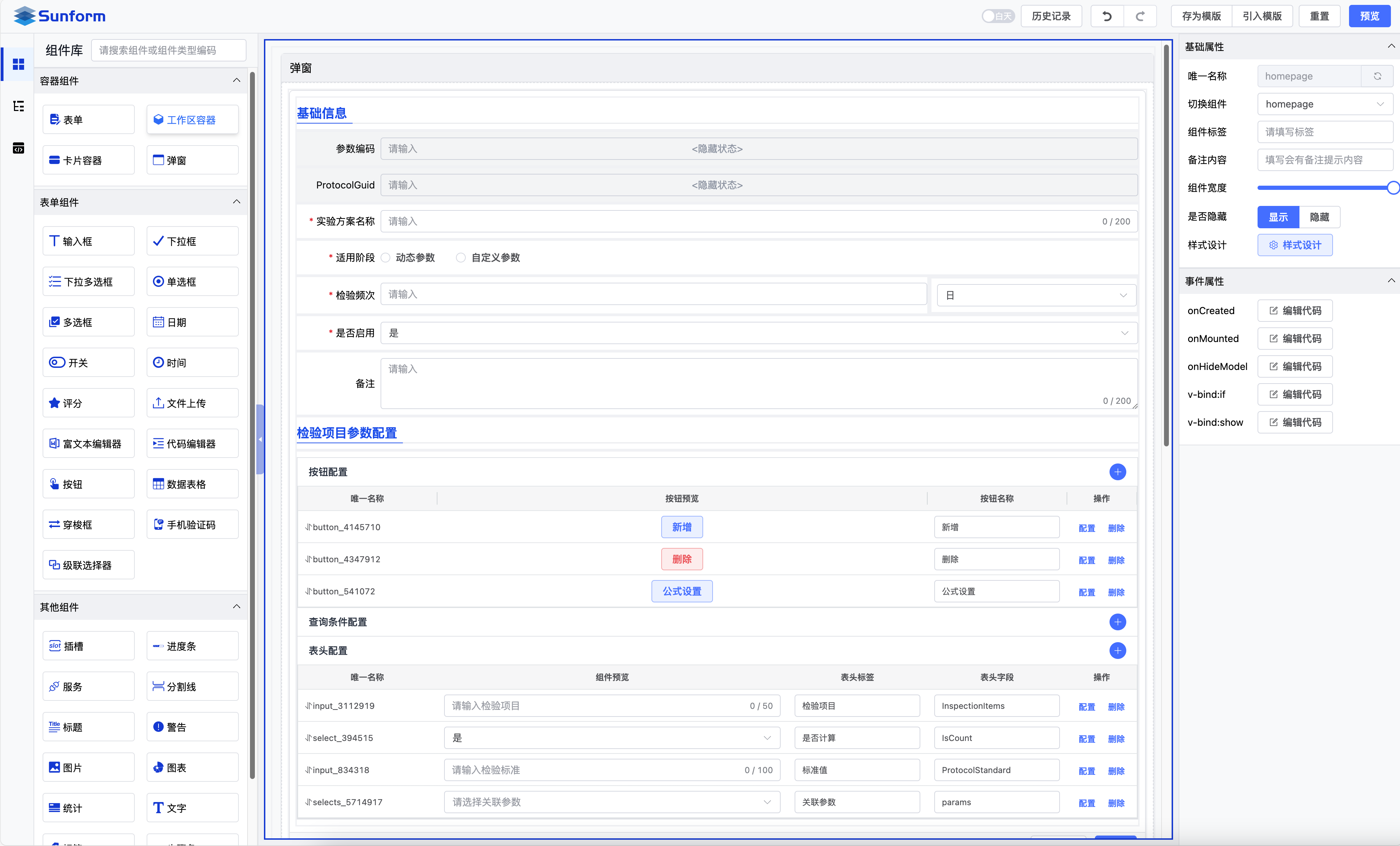Screen dimensions: 1400x846
Task: Open the 是否启用 dropdown
Action: (759, 333)
